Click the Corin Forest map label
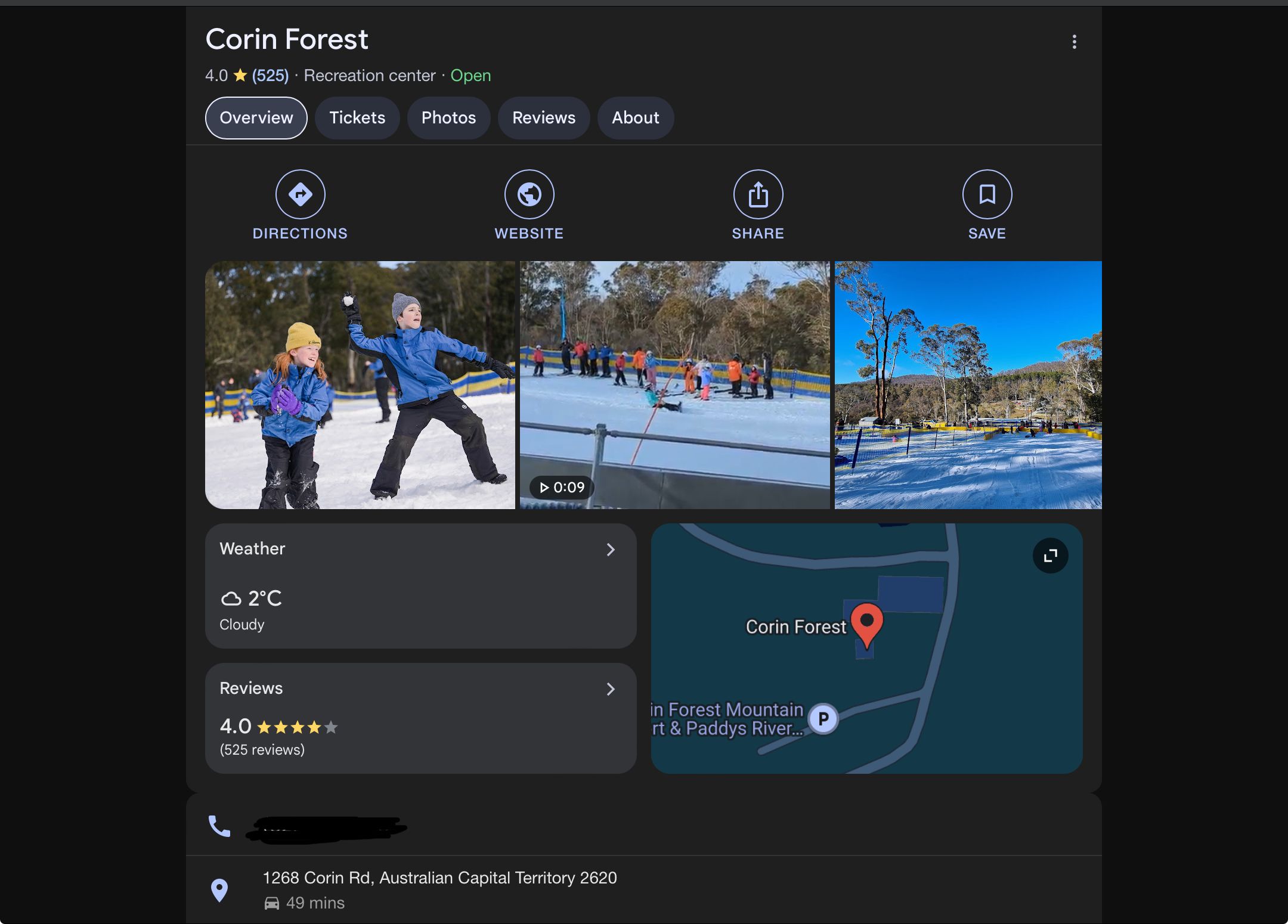The height and width of the screenshot is (924, 1288). (x=796, y=627)
